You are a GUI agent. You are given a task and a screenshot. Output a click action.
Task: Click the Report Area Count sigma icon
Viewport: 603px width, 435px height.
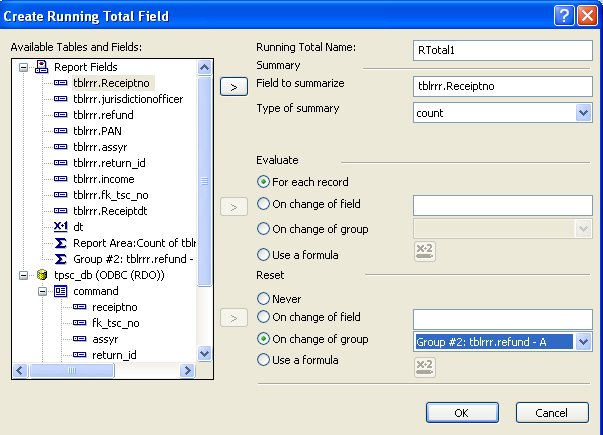[60, 243]
